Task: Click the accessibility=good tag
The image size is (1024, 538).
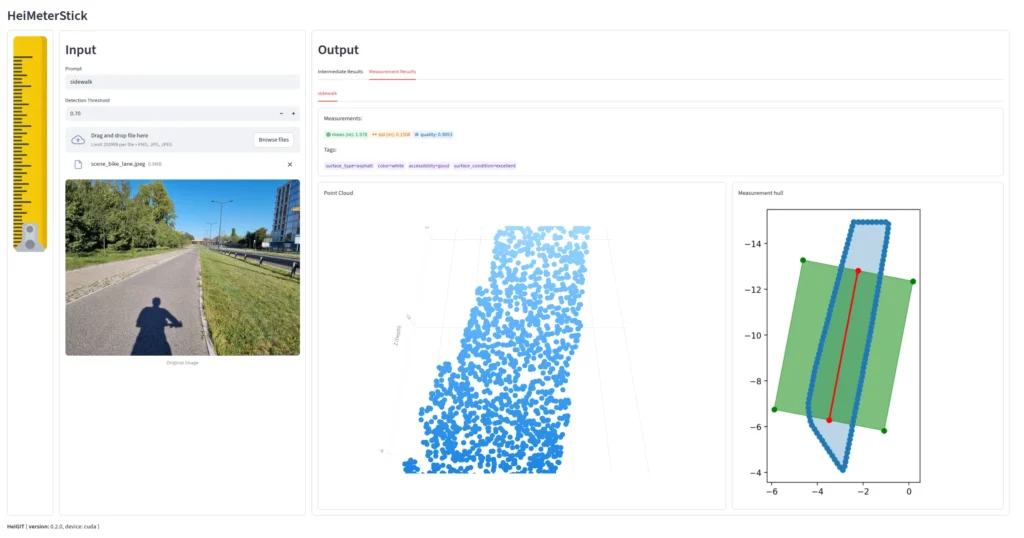Action: [429, 166]
